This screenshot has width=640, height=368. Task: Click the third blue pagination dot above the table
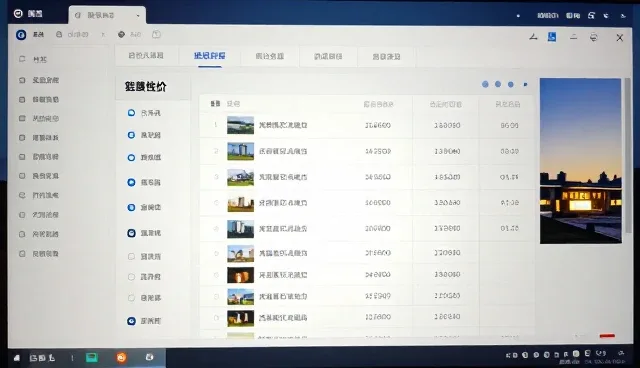[x=511, y=84]
